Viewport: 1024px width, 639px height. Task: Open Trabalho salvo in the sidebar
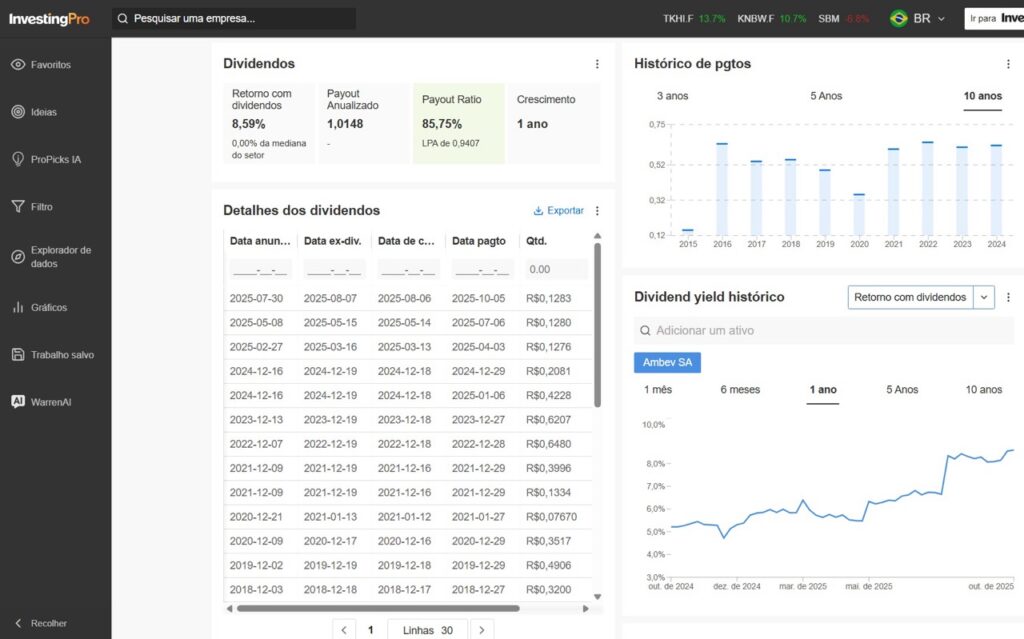[x=61, y=355]
